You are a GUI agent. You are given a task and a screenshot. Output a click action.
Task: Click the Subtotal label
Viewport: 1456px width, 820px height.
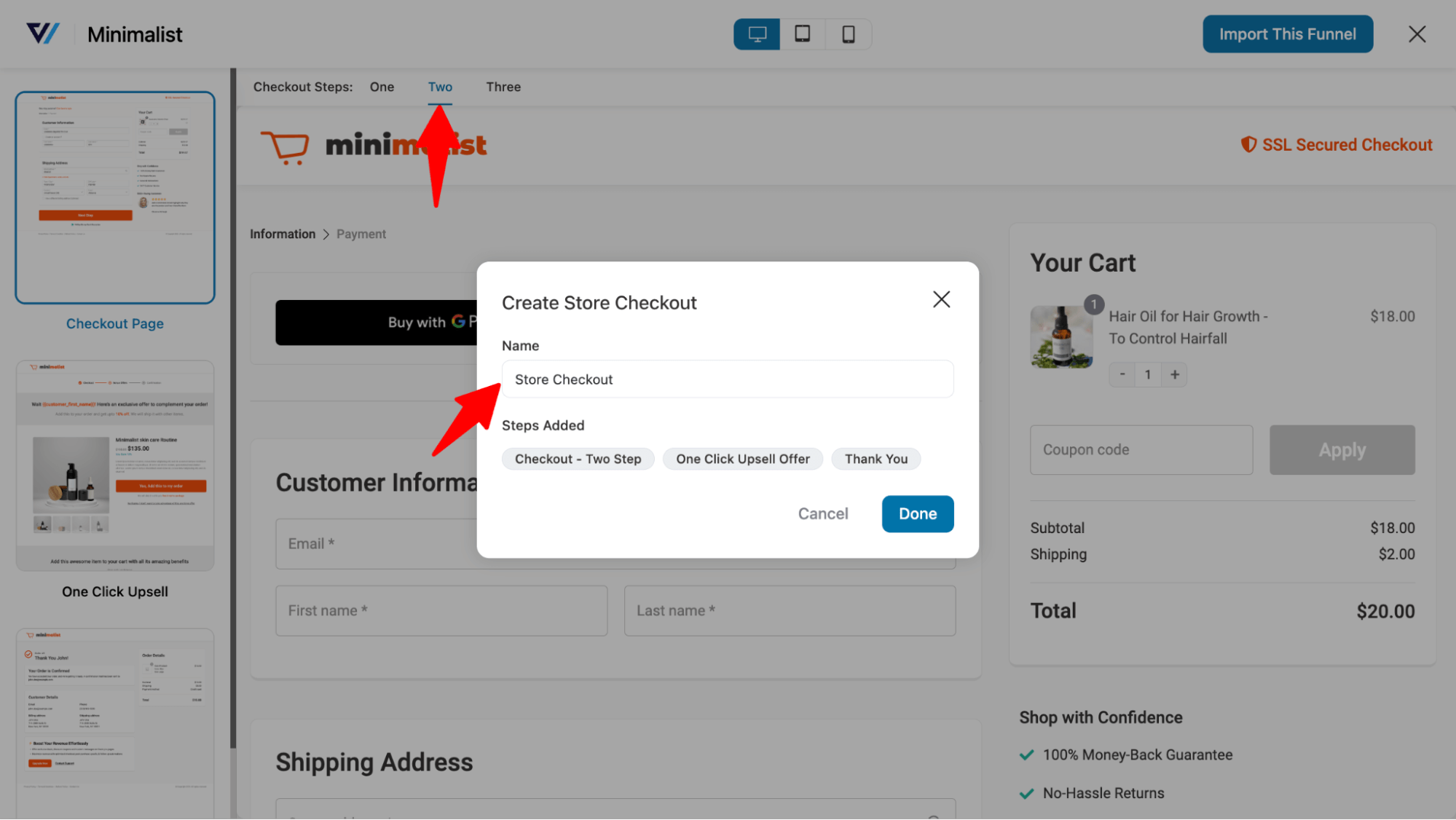(x=1057, y=528)
